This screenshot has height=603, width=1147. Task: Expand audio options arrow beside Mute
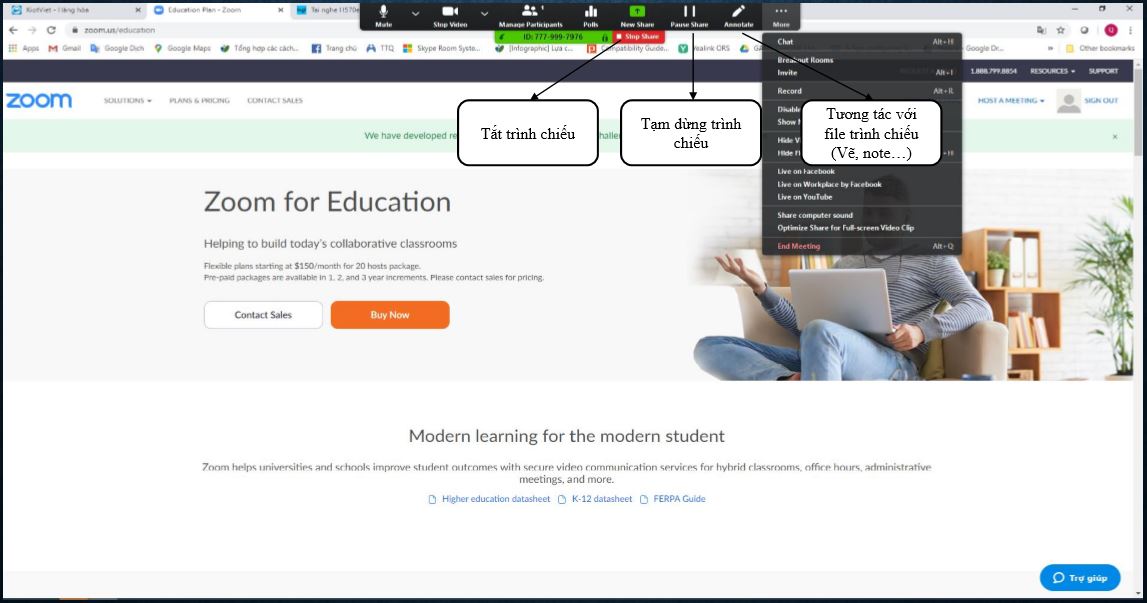(416, 14)
